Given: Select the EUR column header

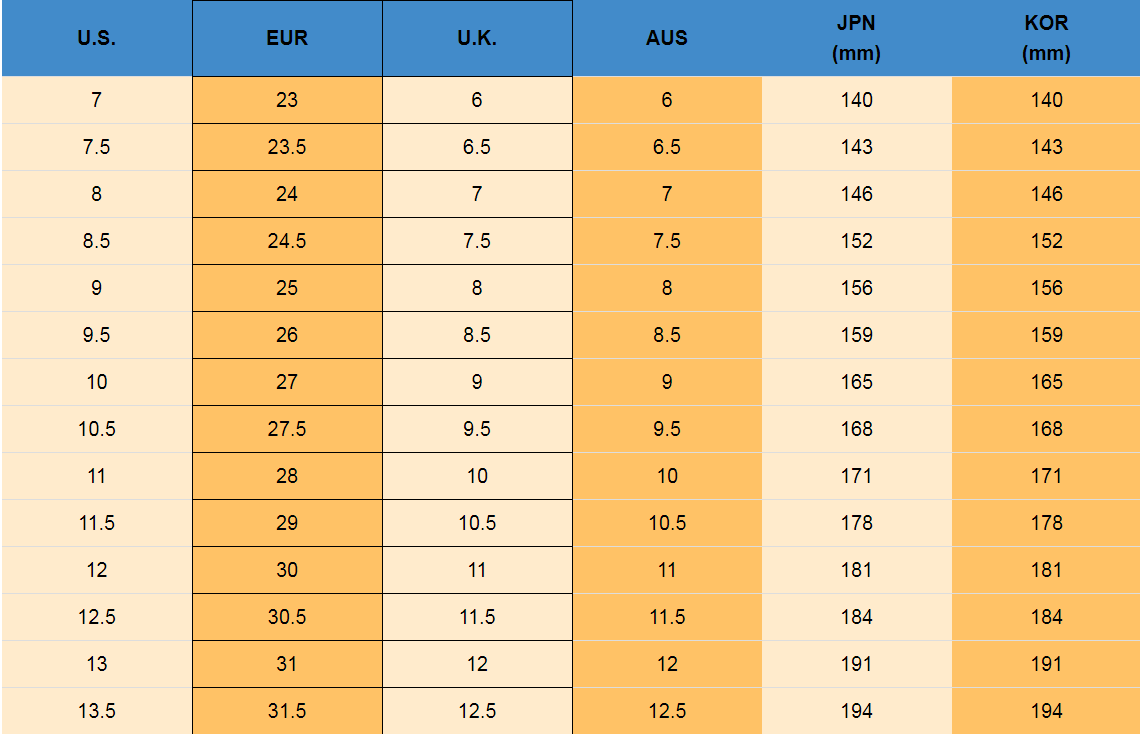Looking at the screenshot, I should click(x=287, y=39).
